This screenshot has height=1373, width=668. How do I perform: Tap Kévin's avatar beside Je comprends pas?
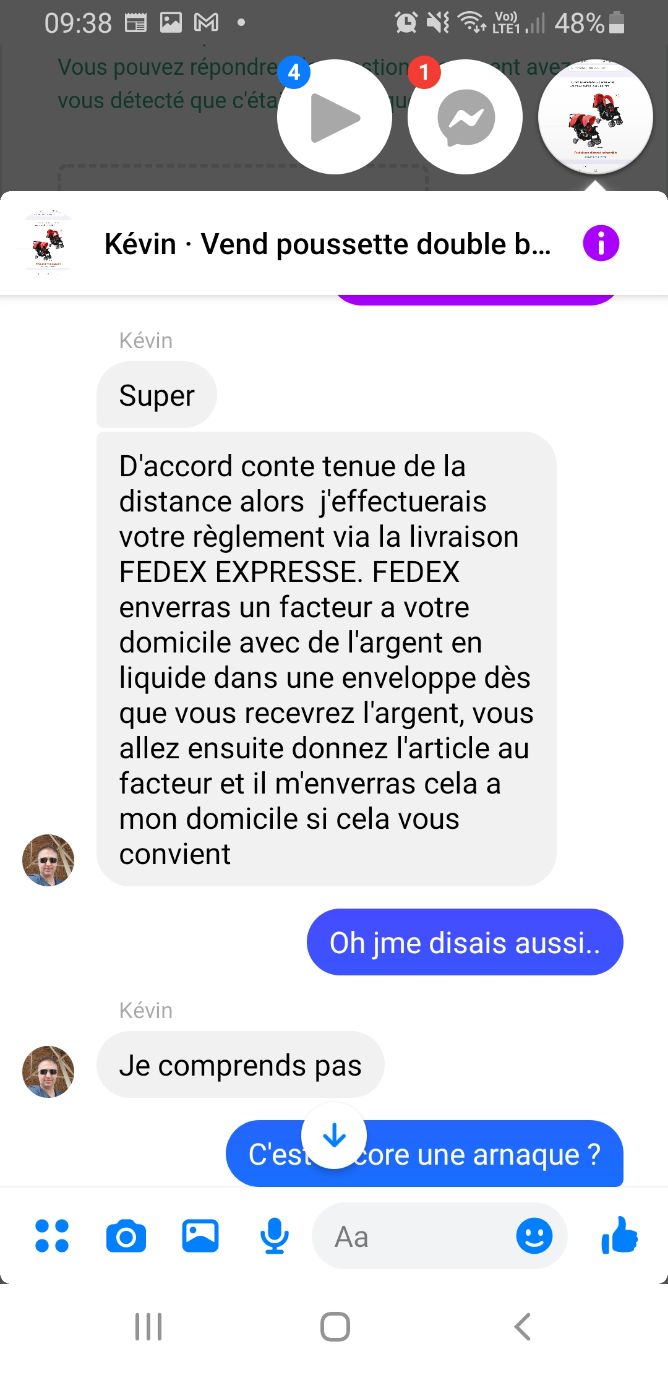pyautogui.click(x=48, y=1072)
